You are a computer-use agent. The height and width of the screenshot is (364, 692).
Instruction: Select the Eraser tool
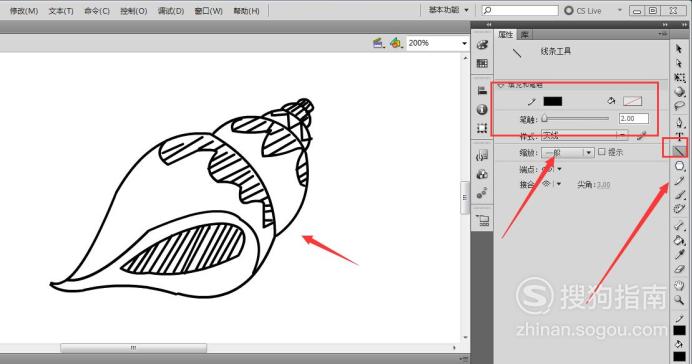679,269
